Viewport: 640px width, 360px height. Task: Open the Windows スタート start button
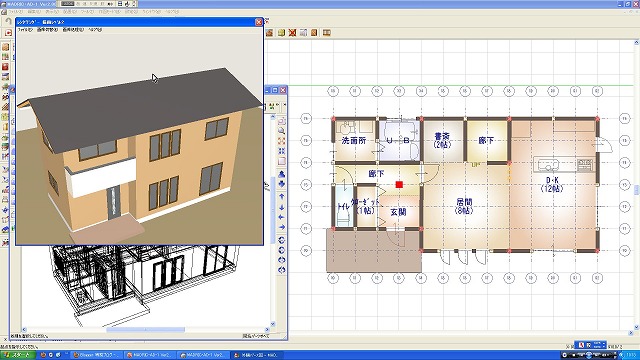pyautogui.click(x=18, y=355)
